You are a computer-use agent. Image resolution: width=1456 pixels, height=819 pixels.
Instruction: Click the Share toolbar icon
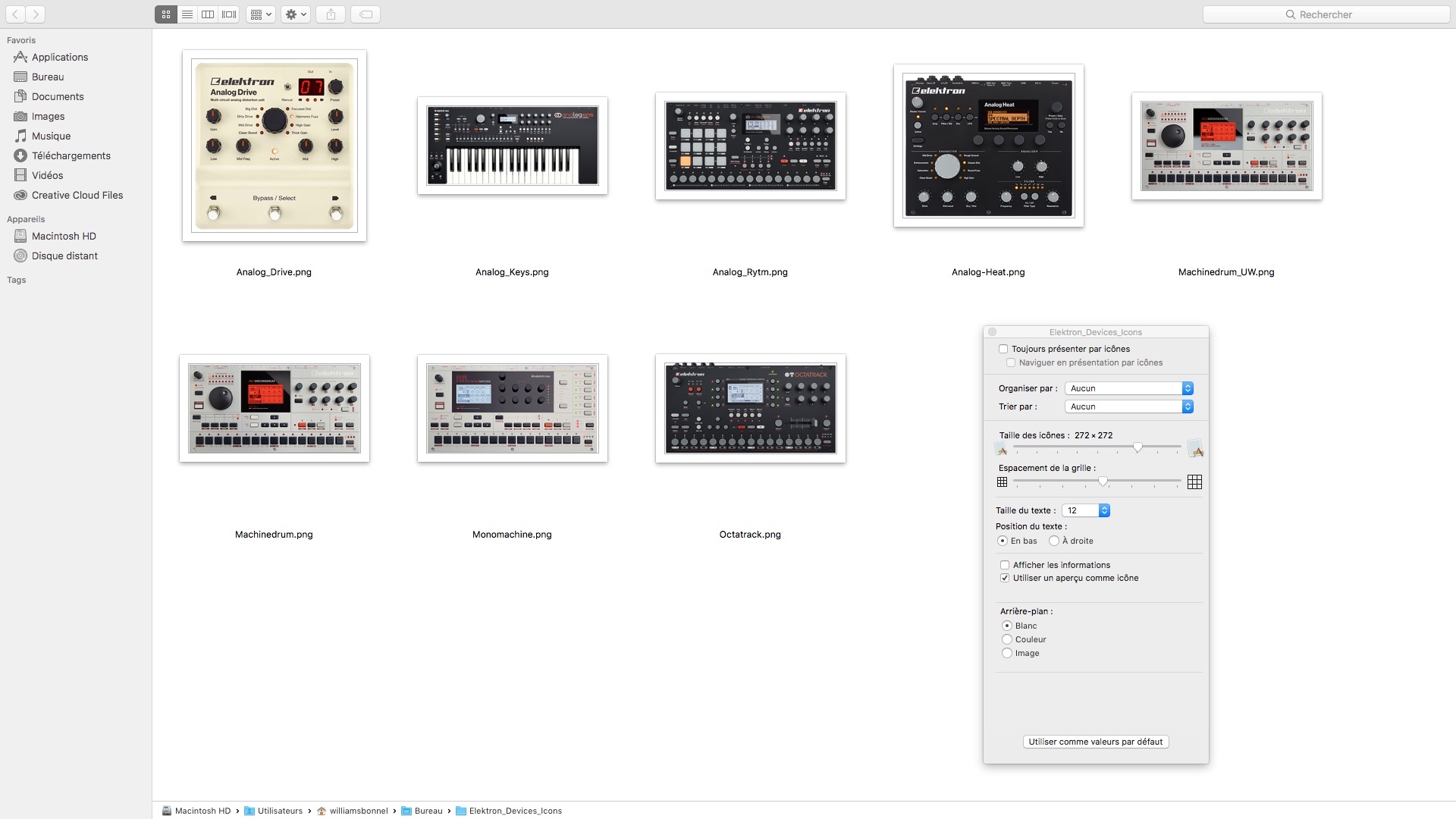(x=331, y=14)
